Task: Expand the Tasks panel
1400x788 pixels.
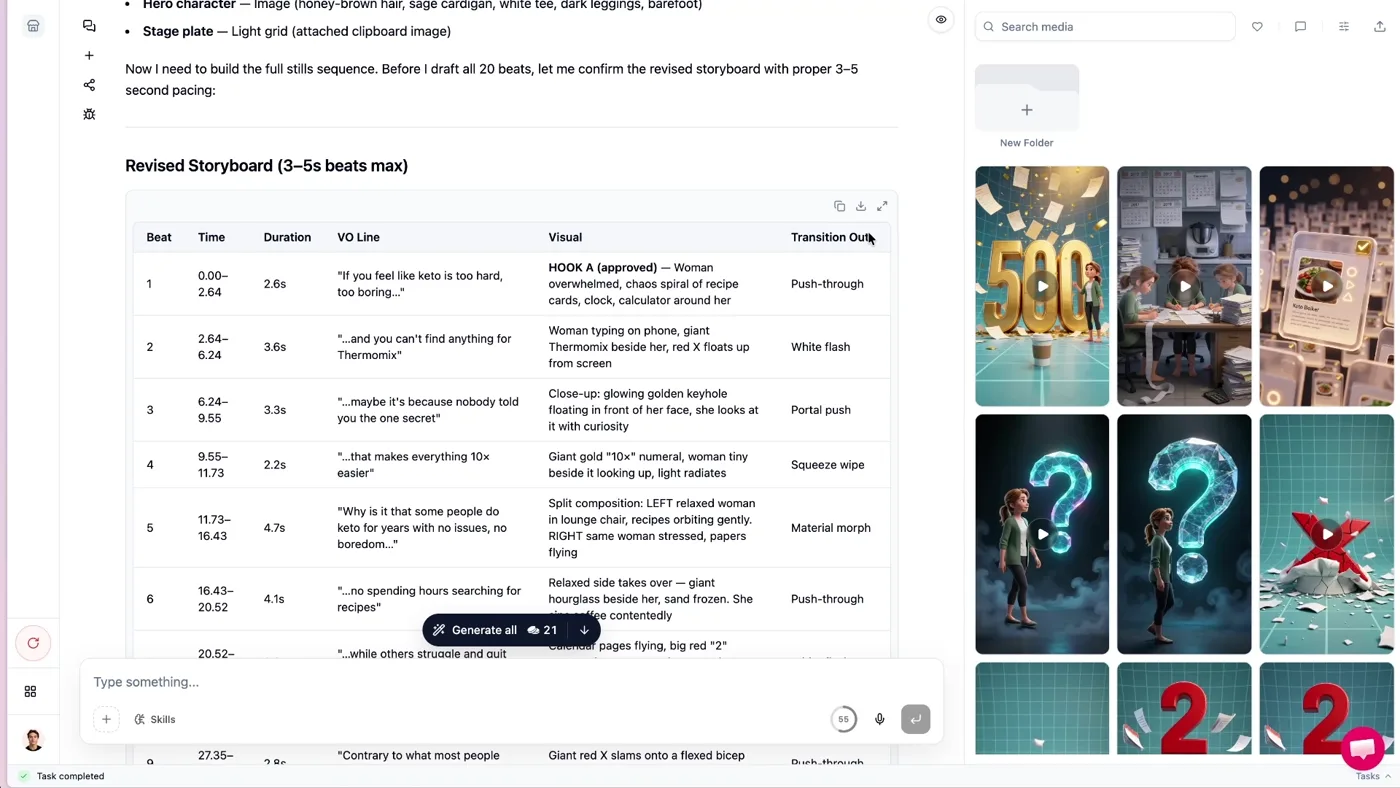Action: (x=1372, y=776)
